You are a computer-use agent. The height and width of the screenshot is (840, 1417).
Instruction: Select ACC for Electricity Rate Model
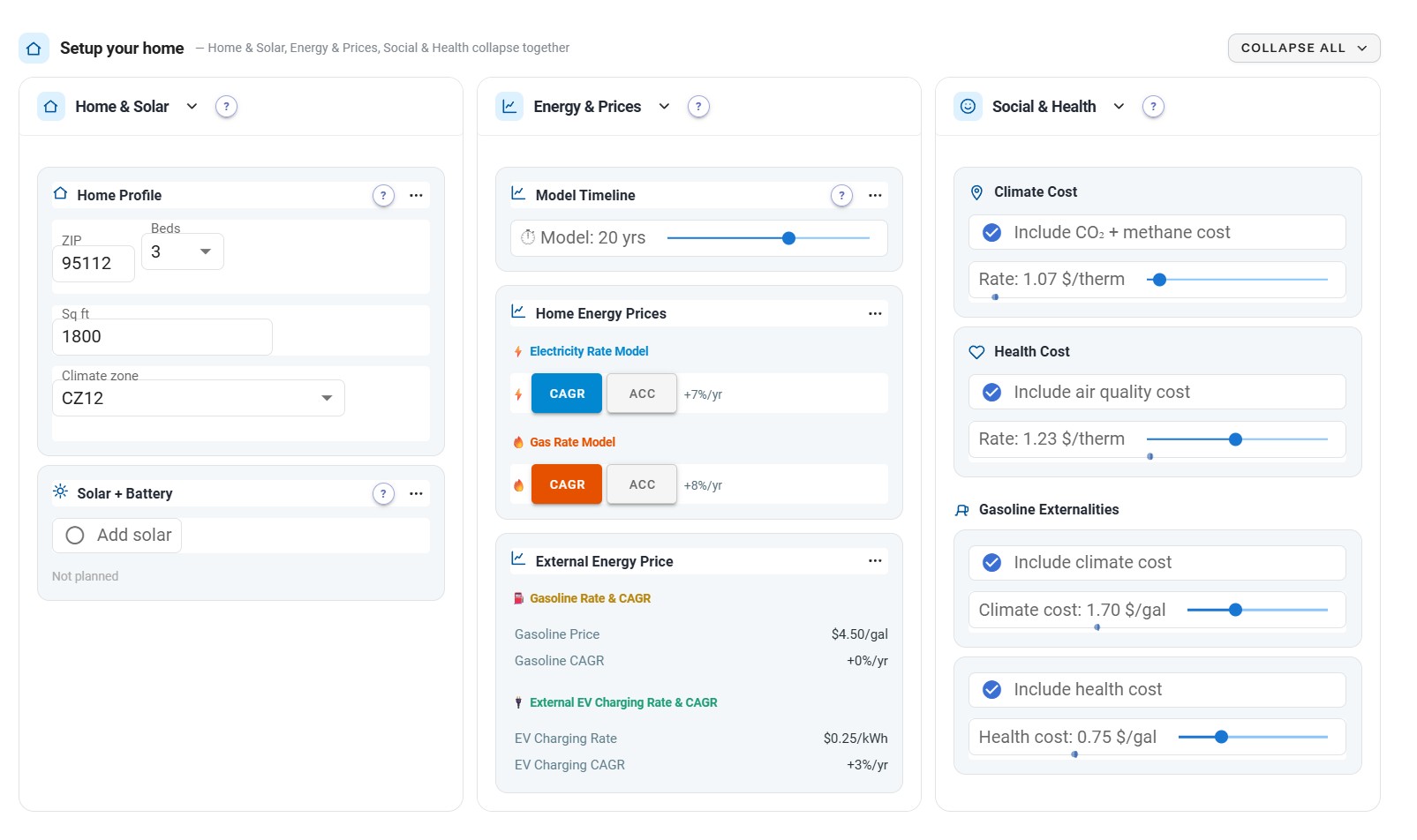tap(642, 394)
